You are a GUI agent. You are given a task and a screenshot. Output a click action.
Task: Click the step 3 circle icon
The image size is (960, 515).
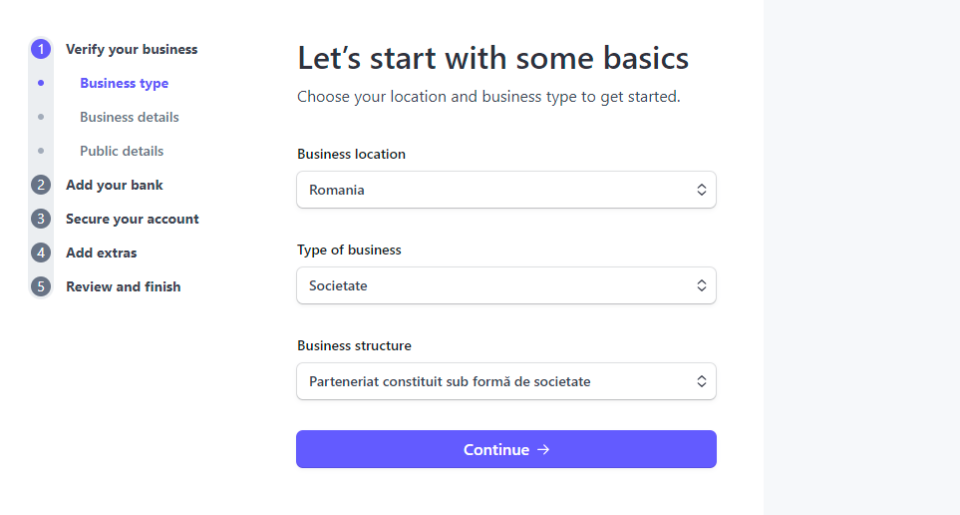41,219
